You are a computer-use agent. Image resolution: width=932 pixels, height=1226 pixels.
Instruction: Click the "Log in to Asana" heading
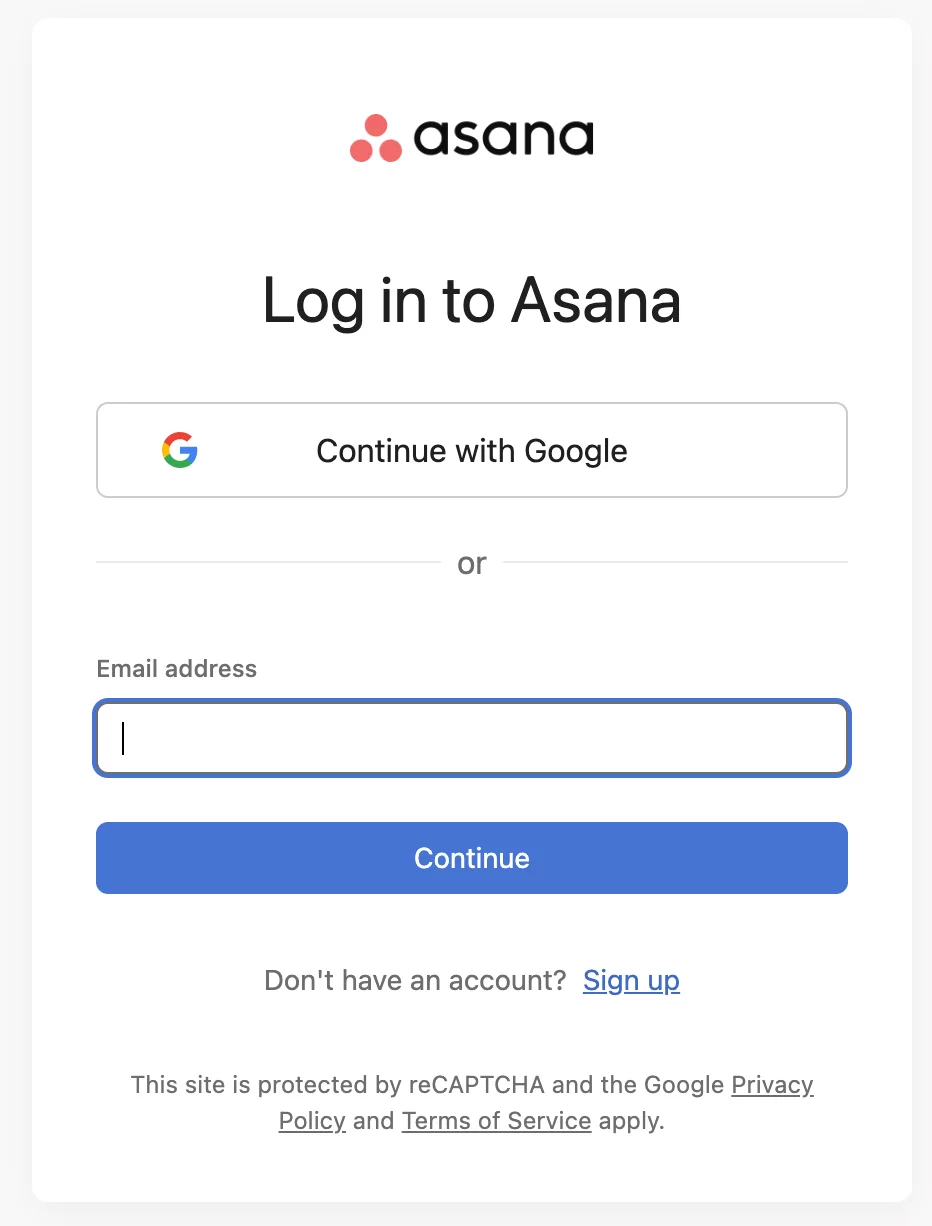[x=472, y=300]
